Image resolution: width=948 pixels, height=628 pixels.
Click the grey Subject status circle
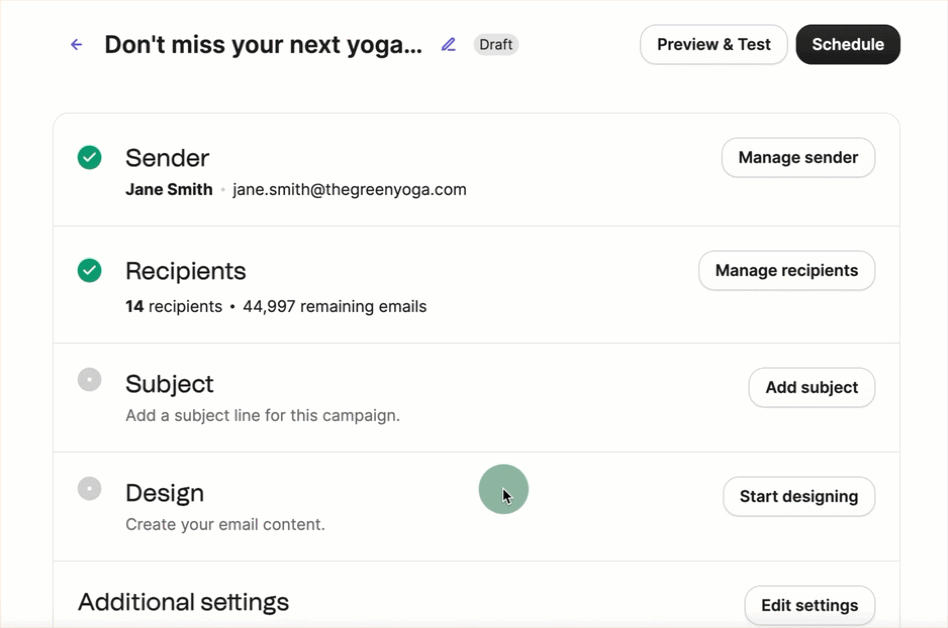coord(90,380)
